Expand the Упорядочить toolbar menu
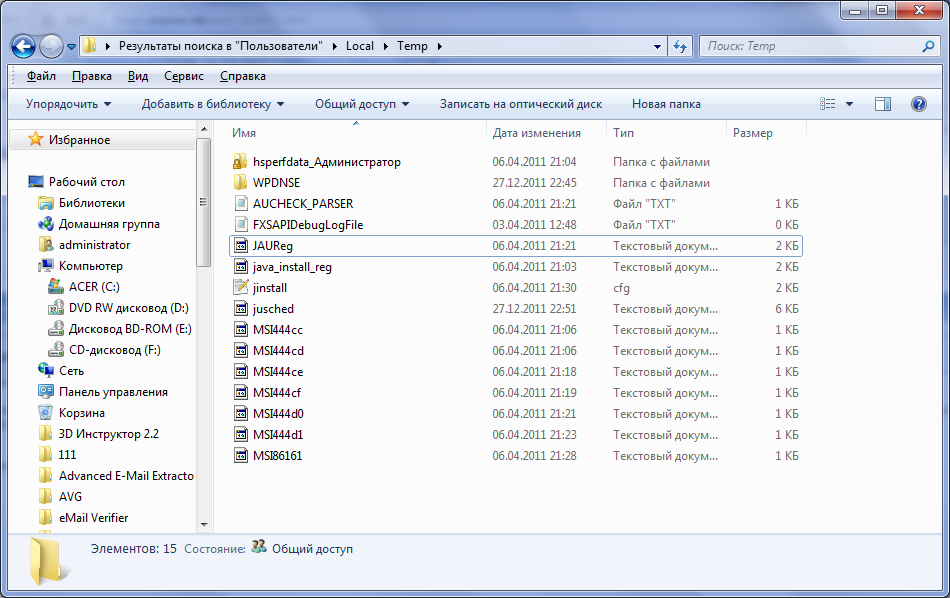The image size is (950, 598). pyautogui.click(x=68, y=104)
